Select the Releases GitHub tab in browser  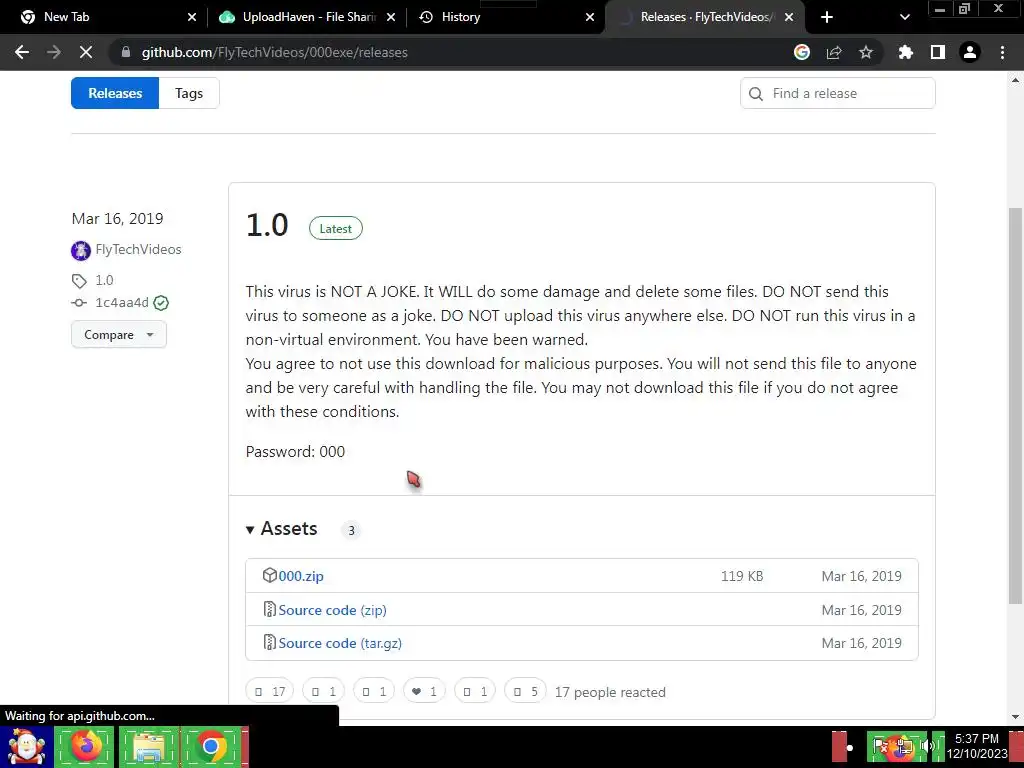[x=705, y=17]
